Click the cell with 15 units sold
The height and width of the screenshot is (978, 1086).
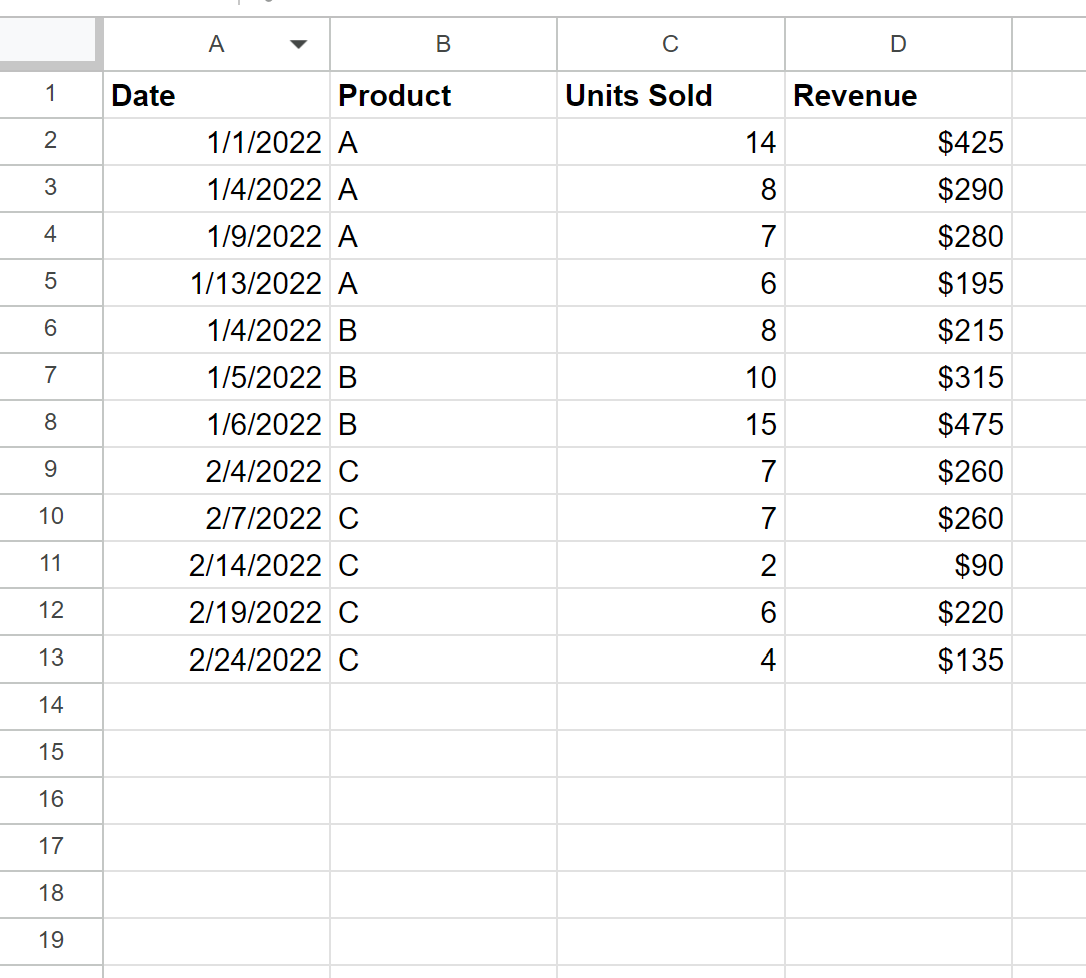coord(670,424)
